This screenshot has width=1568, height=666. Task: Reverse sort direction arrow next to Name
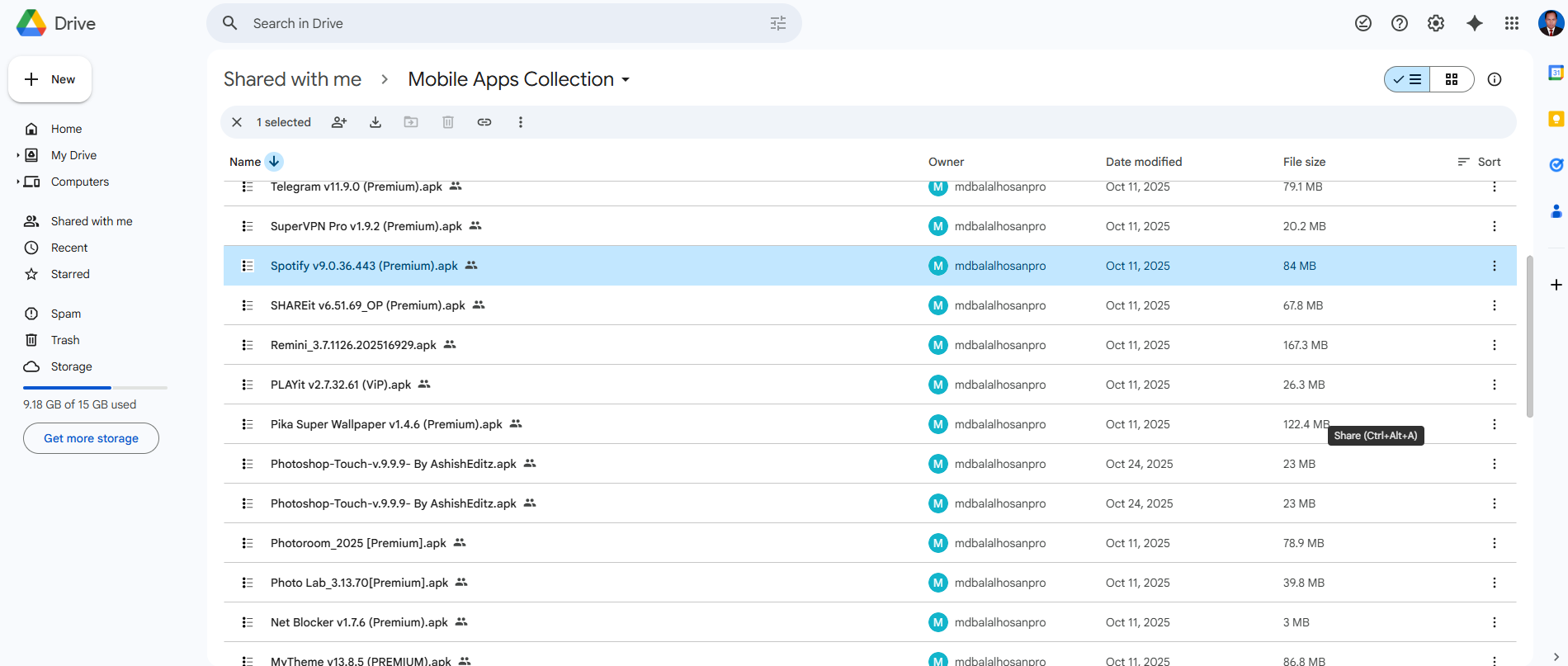tap(274, 162)
